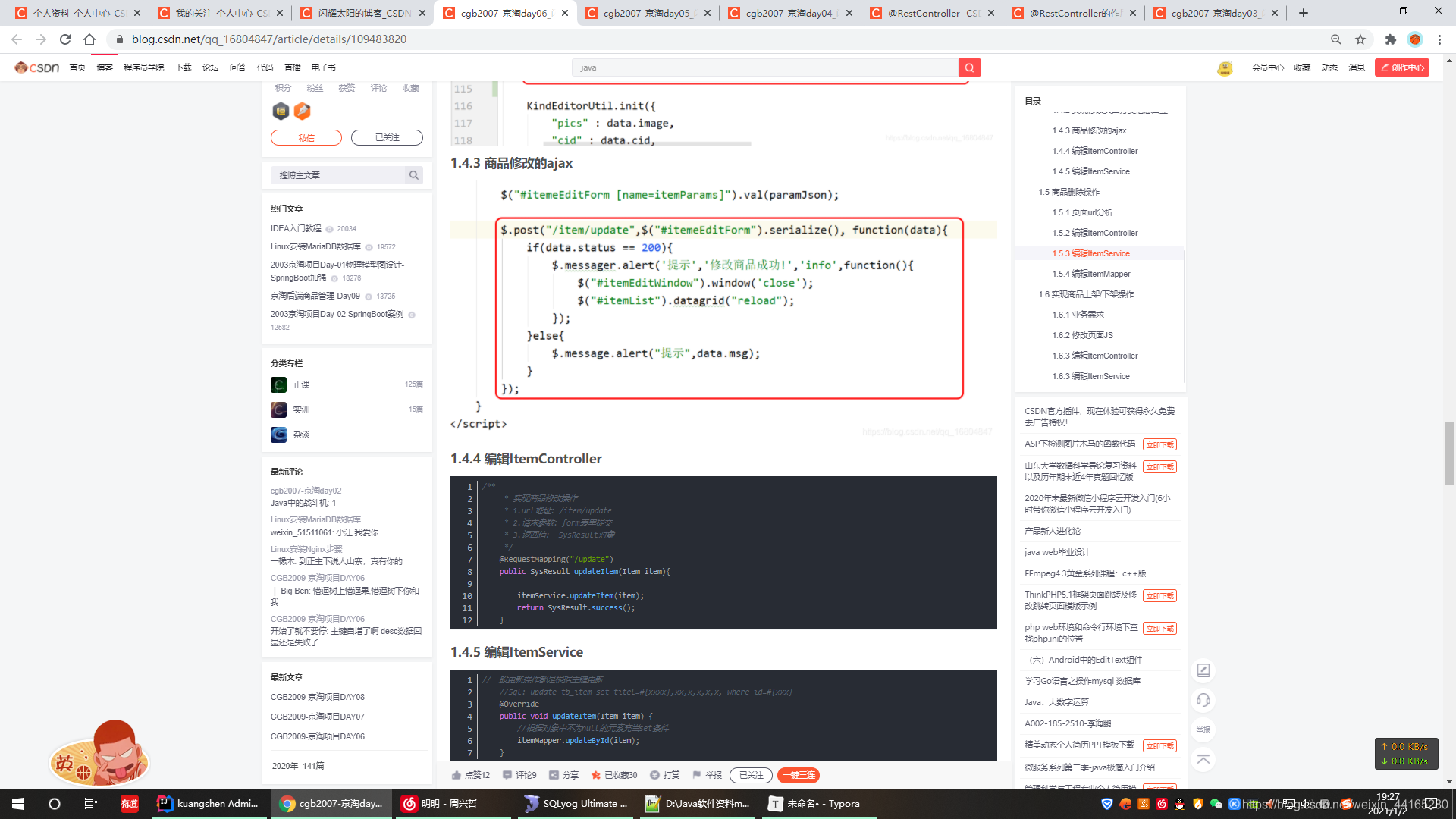Click the 打赏 reward icon
This screenshot has width=1456, height=819.
pyautogui.click(x=654, y=775)
